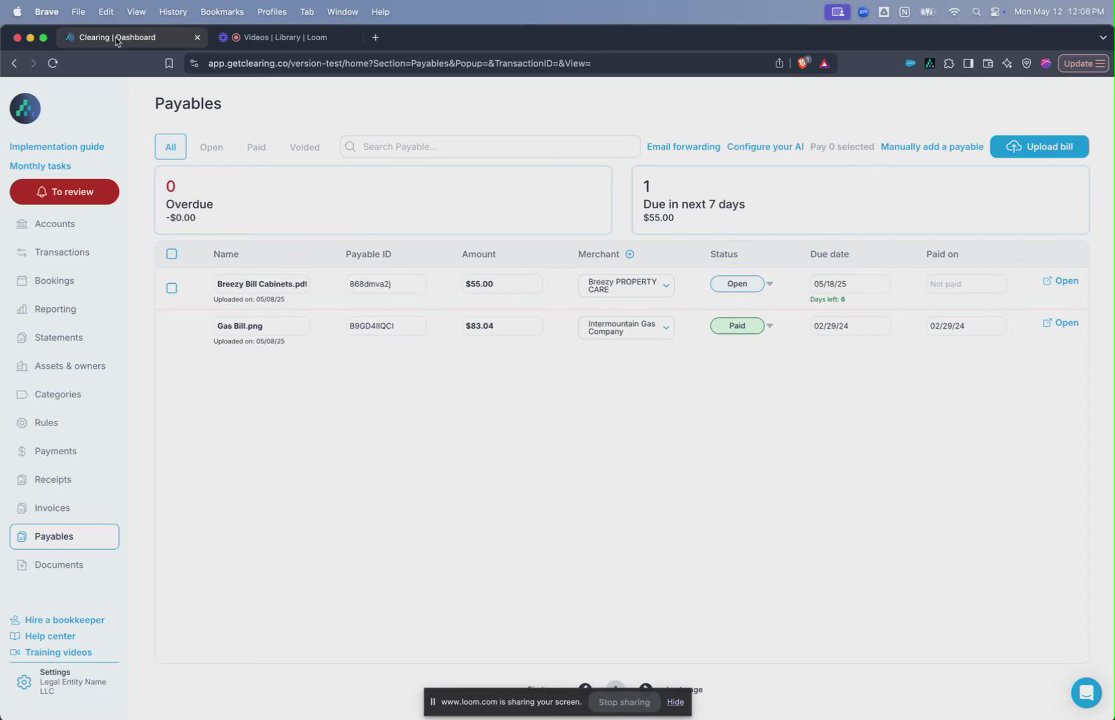This screenshot has height=720, width=1115.
Task: Click the To review button
Action: (x=64, y=192)
